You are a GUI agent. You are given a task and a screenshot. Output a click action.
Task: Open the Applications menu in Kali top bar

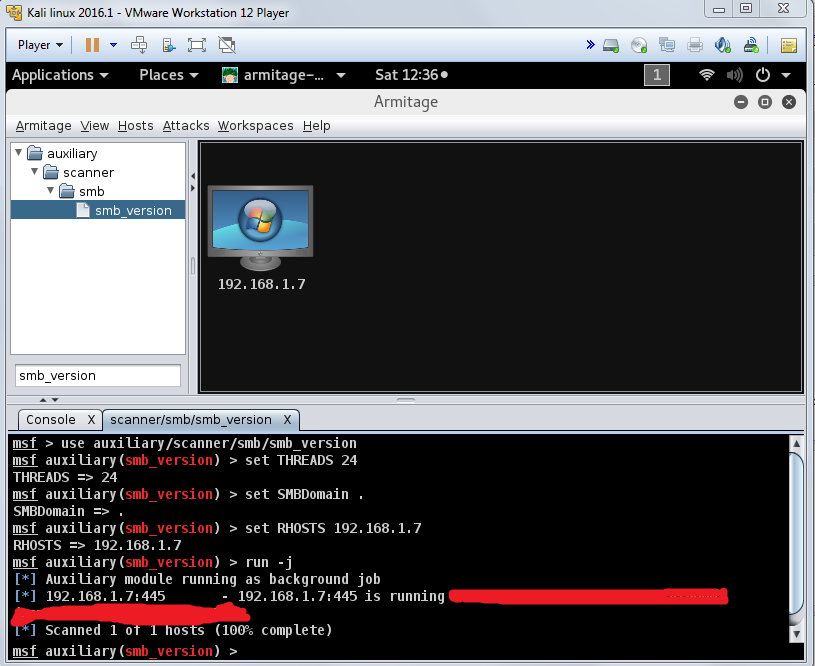[59, 75]
